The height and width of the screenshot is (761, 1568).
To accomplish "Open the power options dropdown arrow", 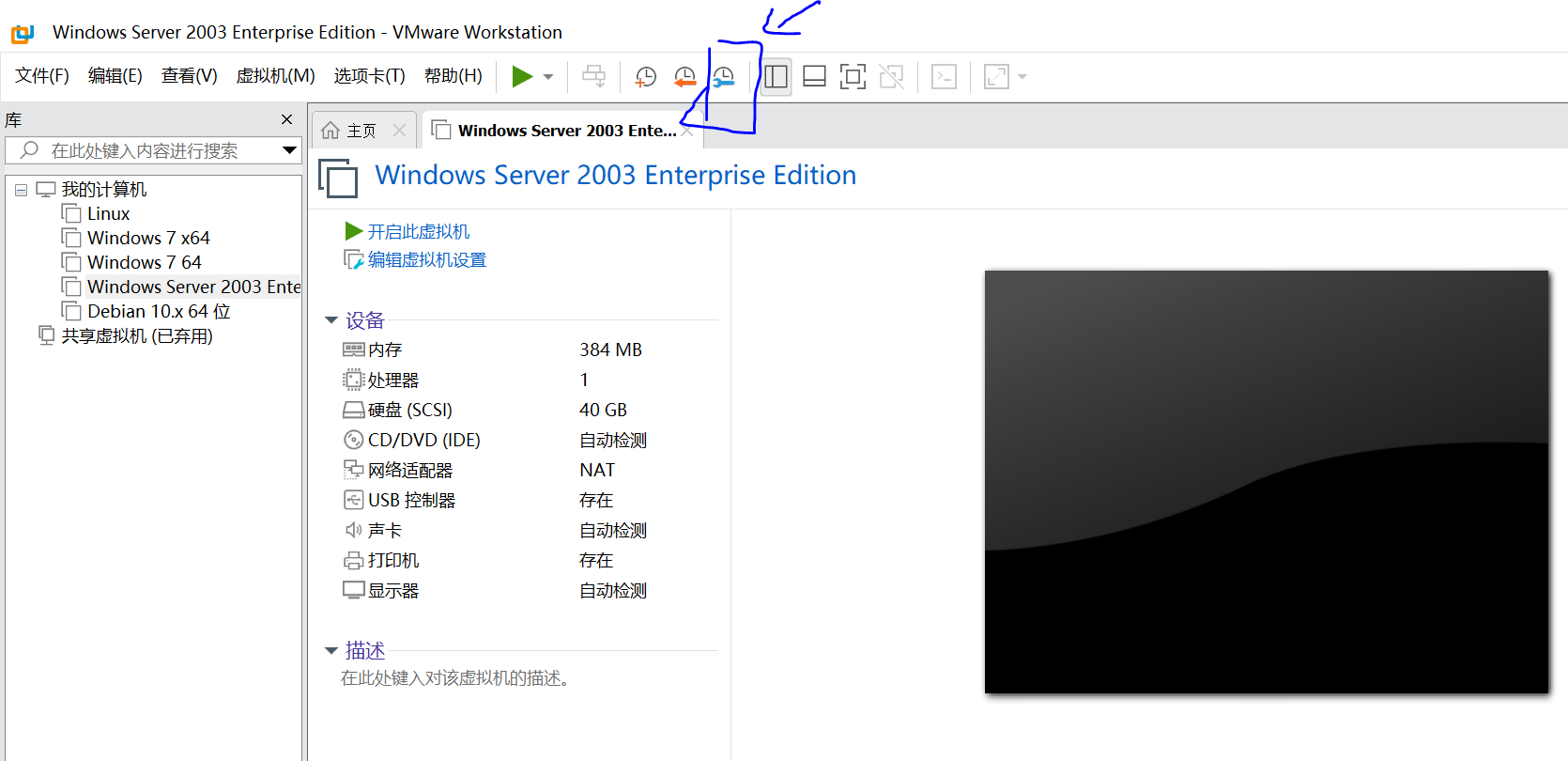I will pos(548,77).
